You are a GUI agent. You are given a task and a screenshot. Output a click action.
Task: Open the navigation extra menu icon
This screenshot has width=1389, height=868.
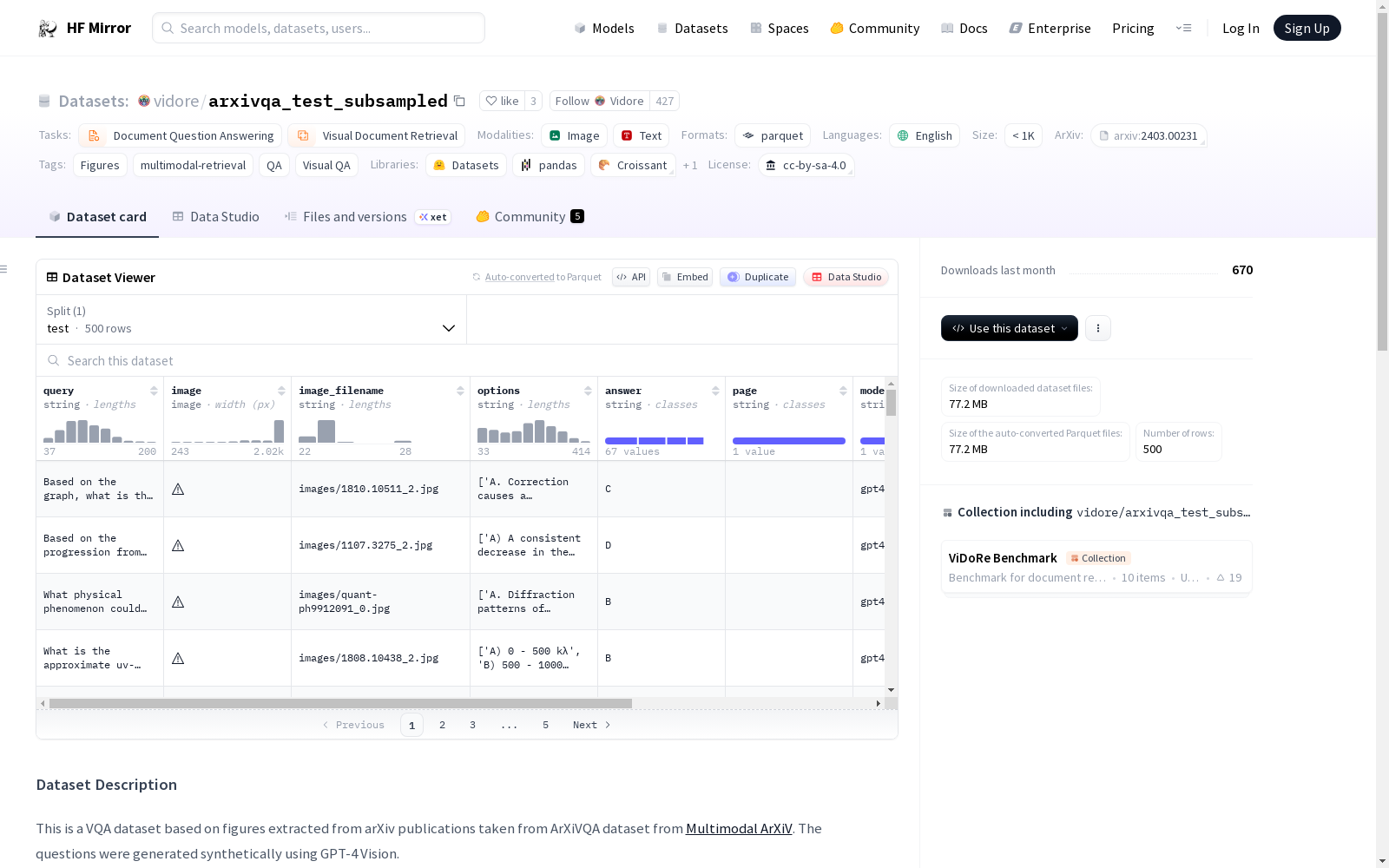(1183, 29)
